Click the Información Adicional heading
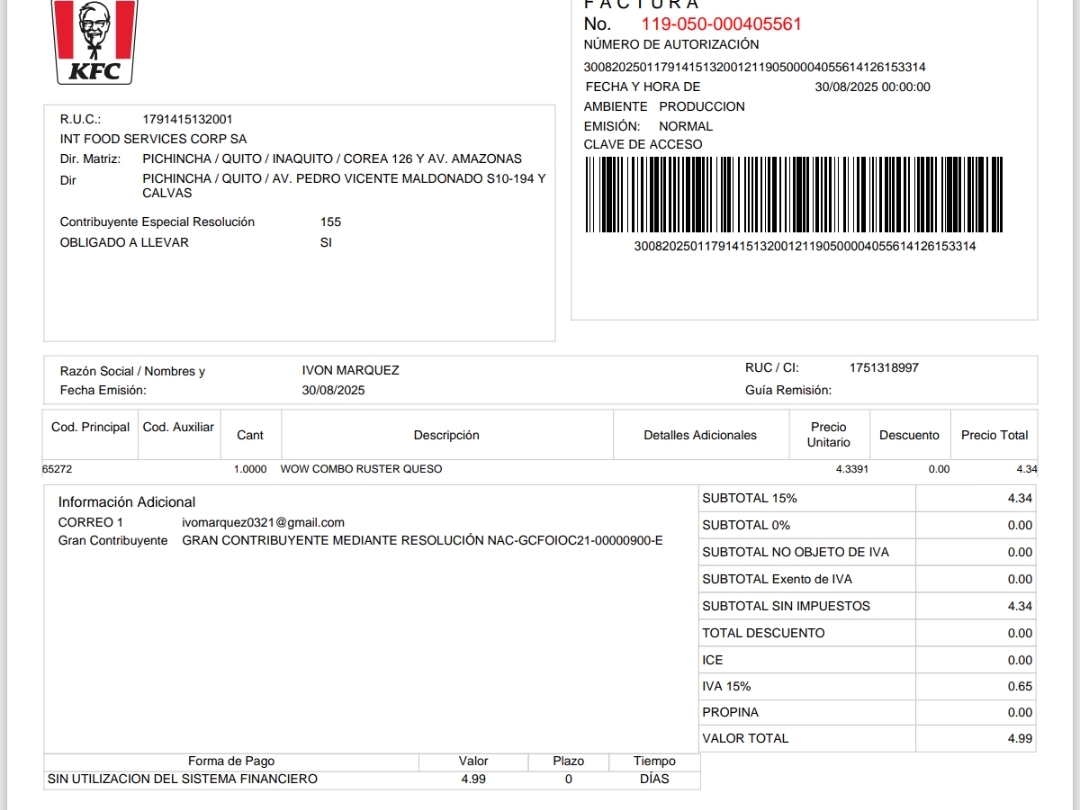 [127, 502]
